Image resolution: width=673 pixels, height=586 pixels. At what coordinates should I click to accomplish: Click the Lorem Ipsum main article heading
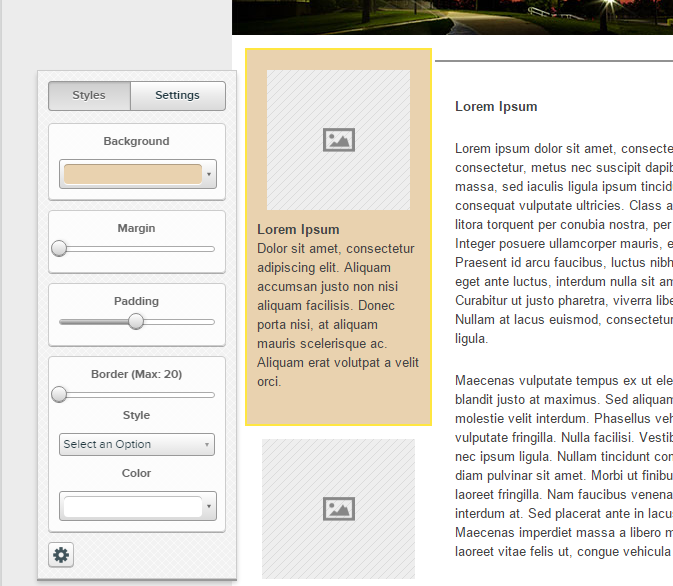[496, 106]
